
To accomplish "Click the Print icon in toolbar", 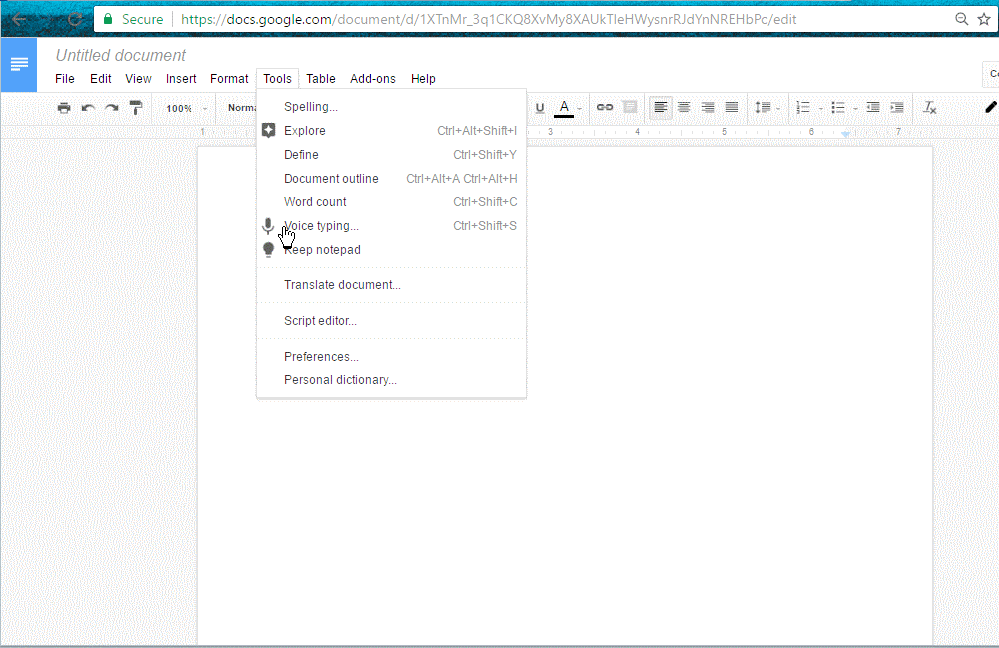I will (x=64, y=108).
